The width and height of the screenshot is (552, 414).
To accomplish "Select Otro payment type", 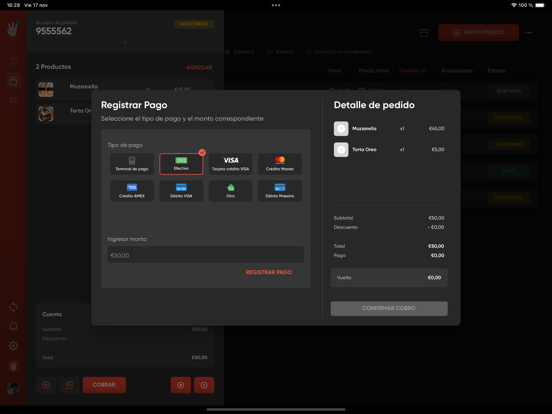I will tap(231, 191).
